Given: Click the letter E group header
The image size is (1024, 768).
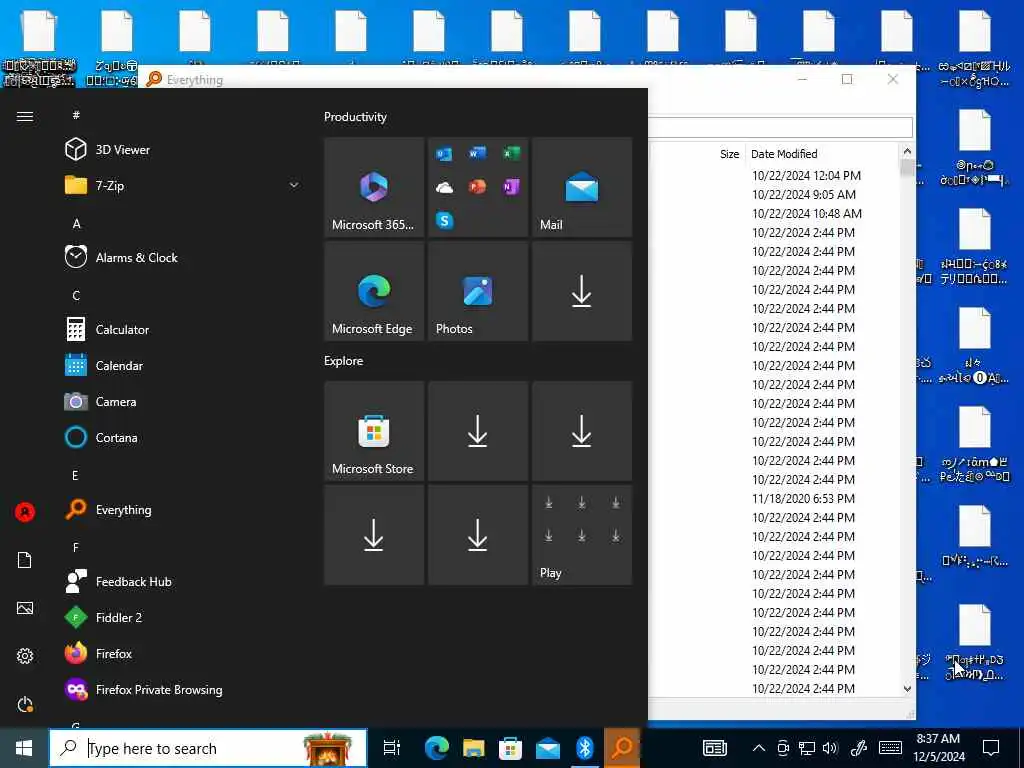Looking at the screenshot, I should tap(75, 475).
